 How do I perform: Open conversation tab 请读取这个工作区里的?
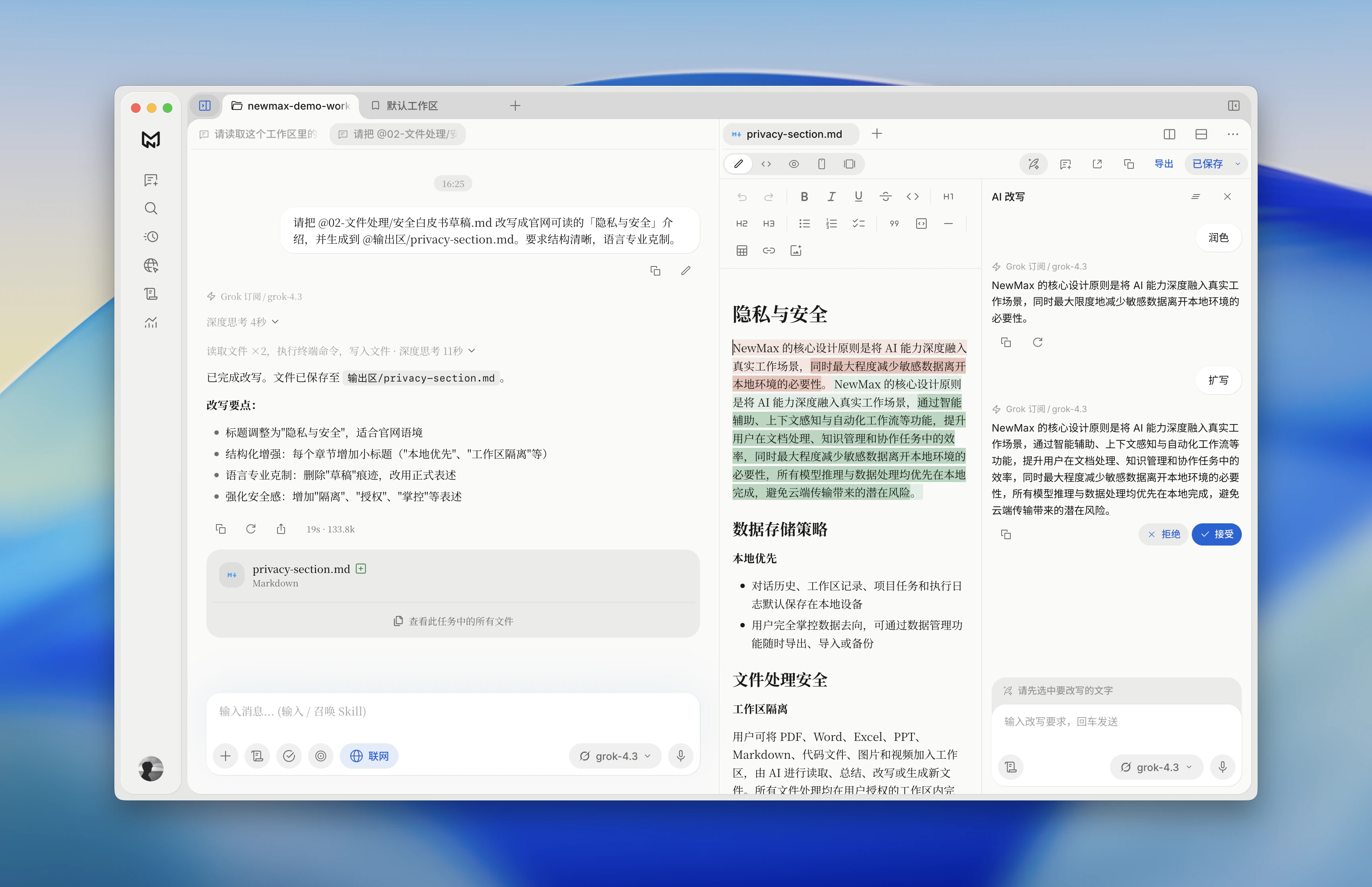tap(258, 134)
